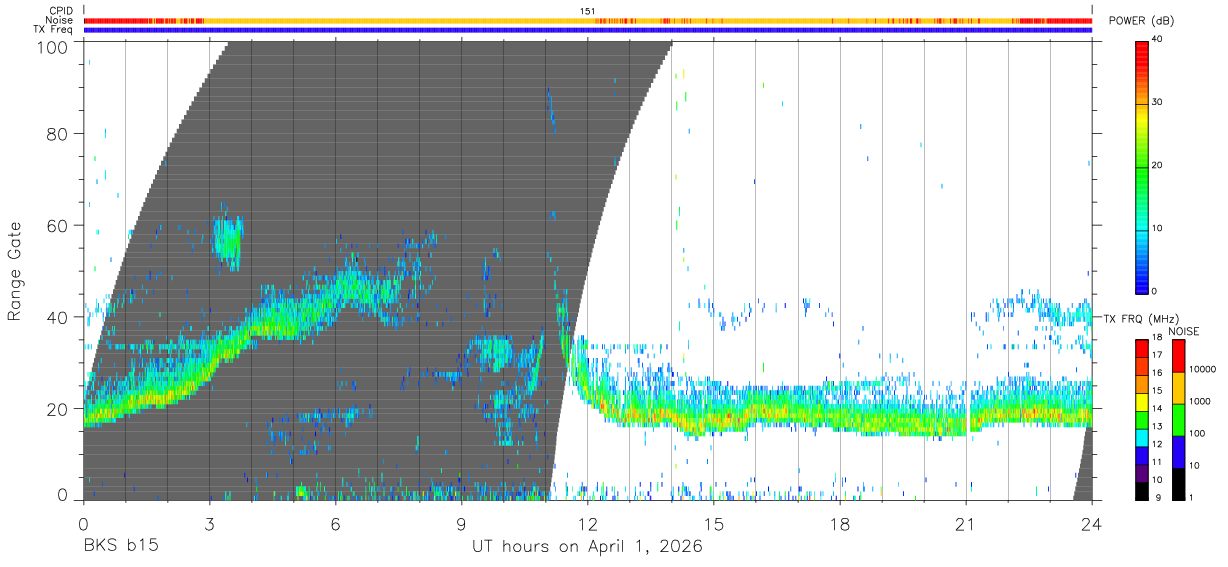The height and width of the screenshot is (567, 1228).
Task: Click the 'CPID' row label
Action: pyautogui.click(x=61, y=11)
